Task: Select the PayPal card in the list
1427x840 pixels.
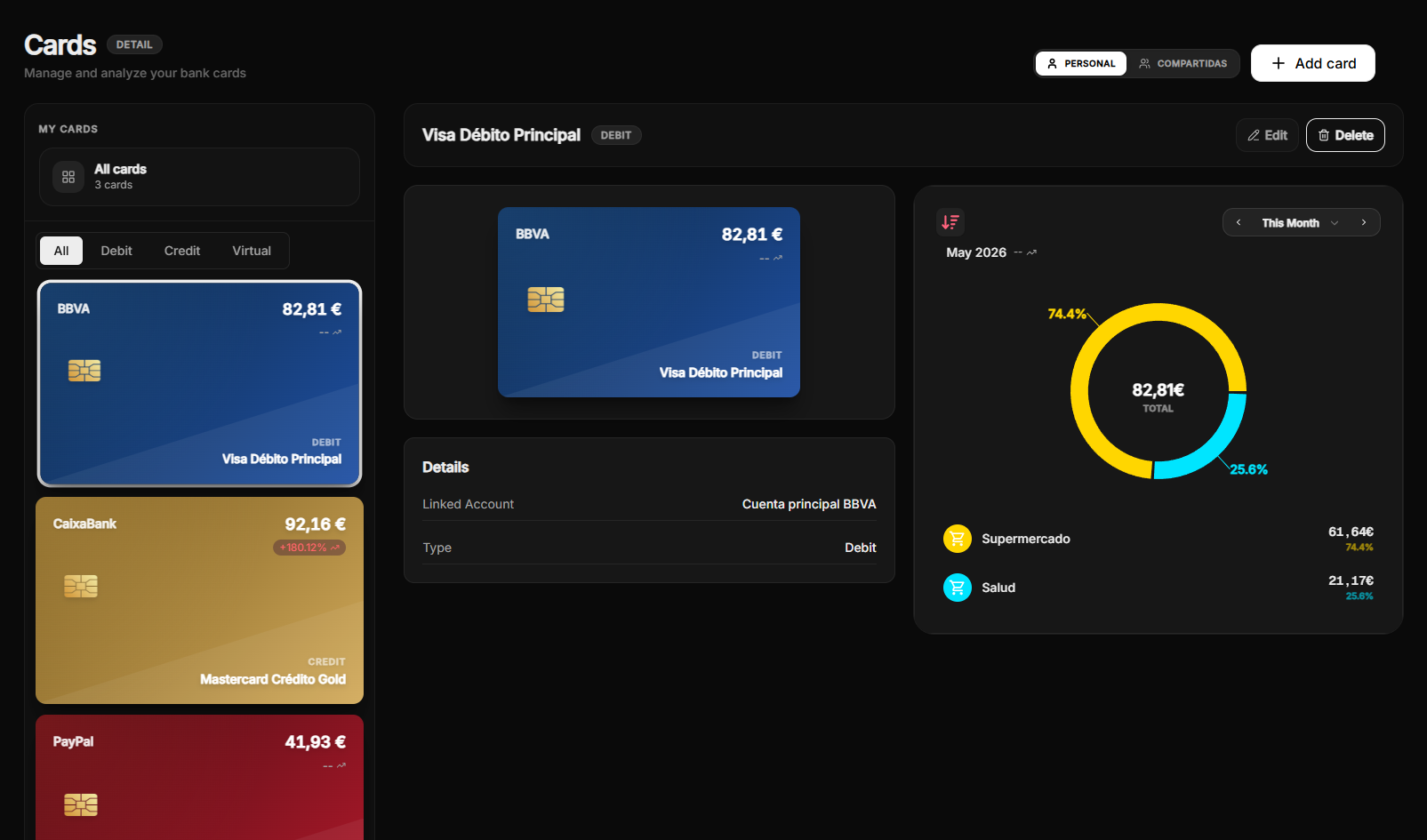Action: (199, 777)
